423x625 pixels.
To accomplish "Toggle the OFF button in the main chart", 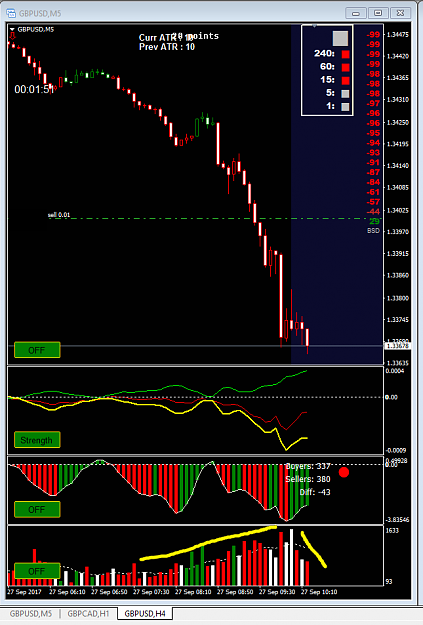I will (37, 350).
